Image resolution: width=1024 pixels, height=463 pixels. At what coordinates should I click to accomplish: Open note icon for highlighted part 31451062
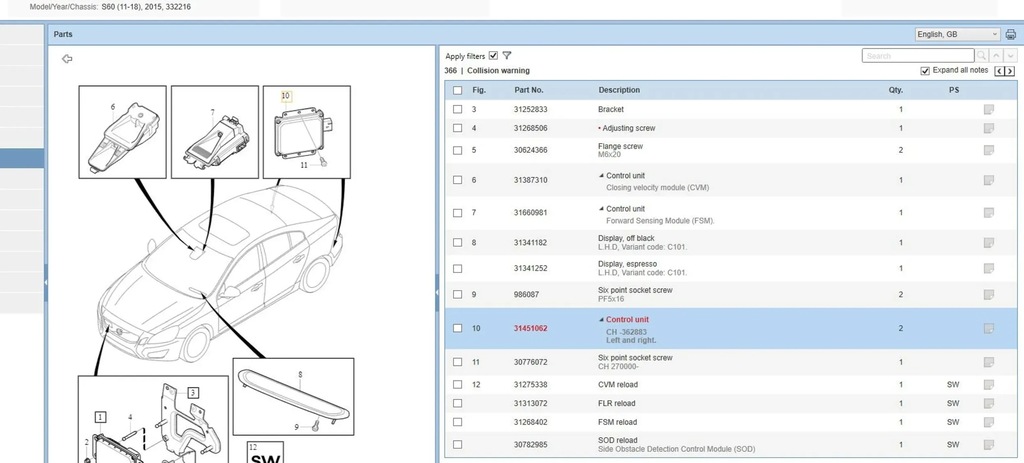(x=989, y=328)
